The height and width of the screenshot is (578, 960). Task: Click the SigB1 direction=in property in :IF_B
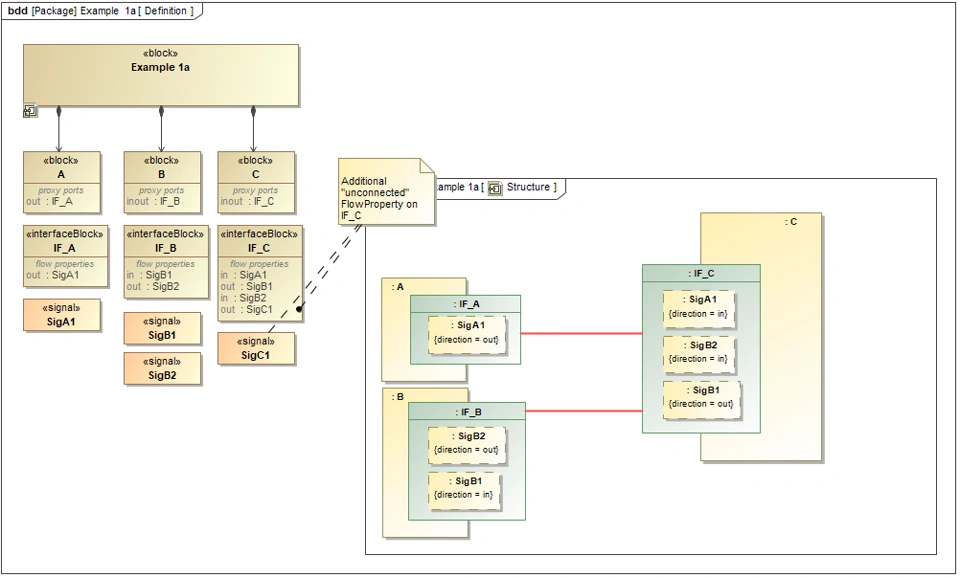pos(463,489)
